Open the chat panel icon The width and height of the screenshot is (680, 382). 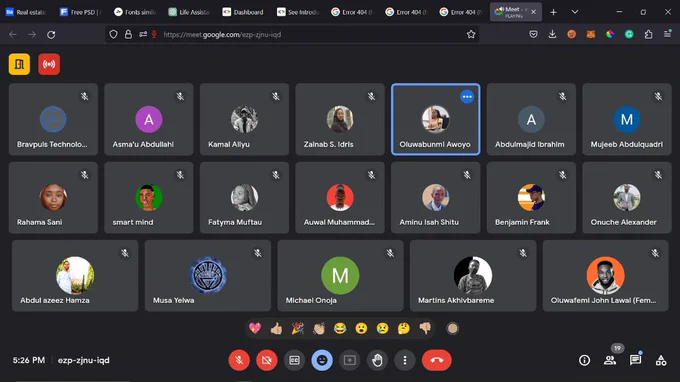(635, 360)
